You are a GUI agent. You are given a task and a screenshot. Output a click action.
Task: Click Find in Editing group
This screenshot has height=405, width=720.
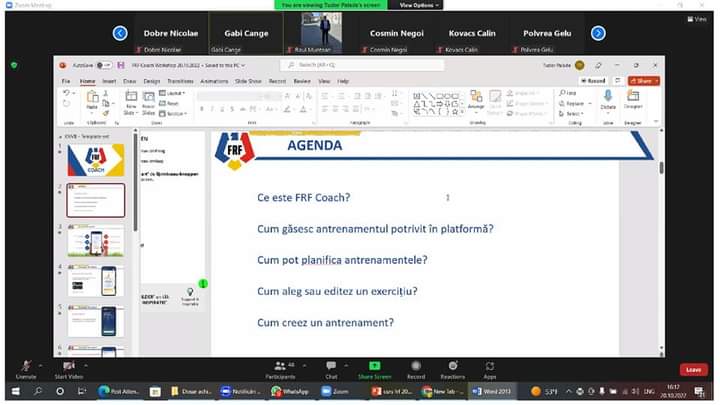(568, 93)
